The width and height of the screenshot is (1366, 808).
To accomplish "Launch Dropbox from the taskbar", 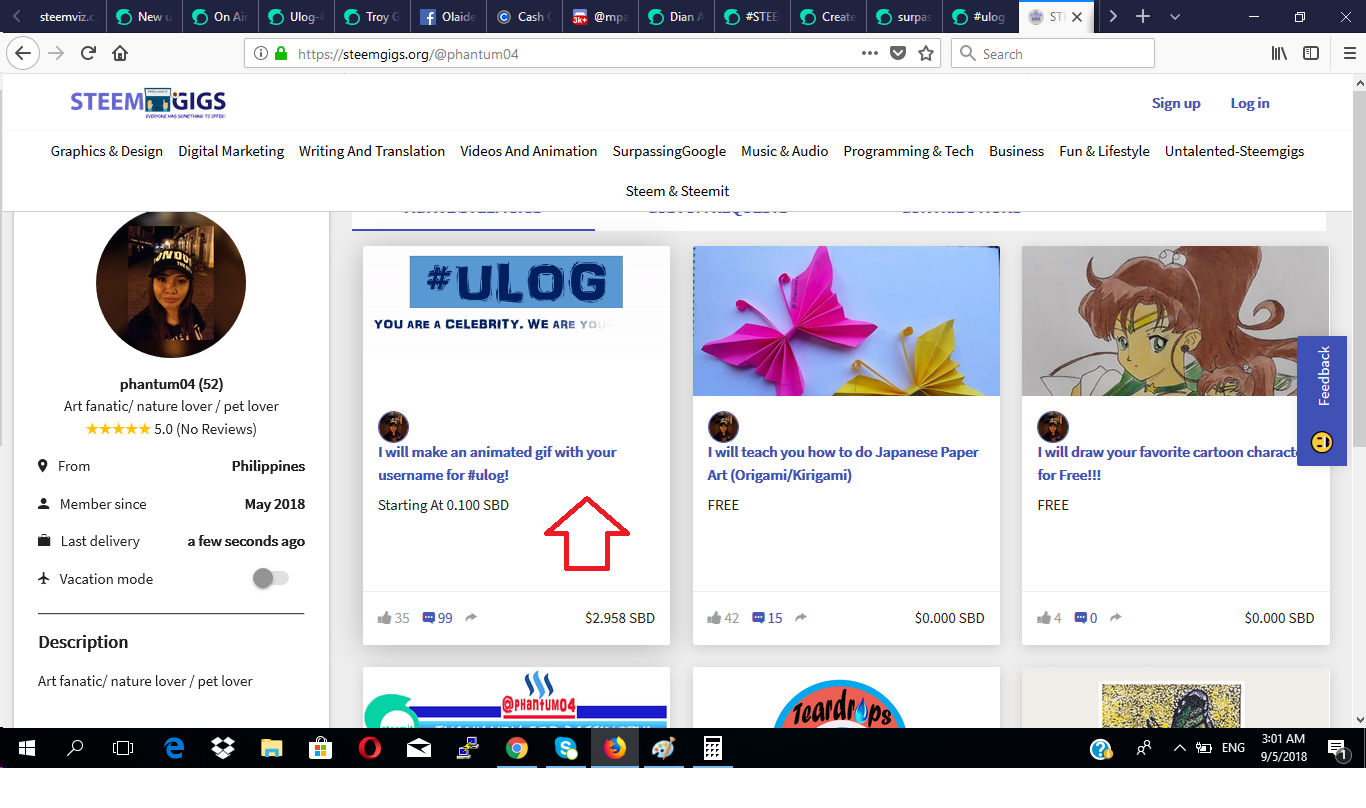I will [x=223, y=748].
